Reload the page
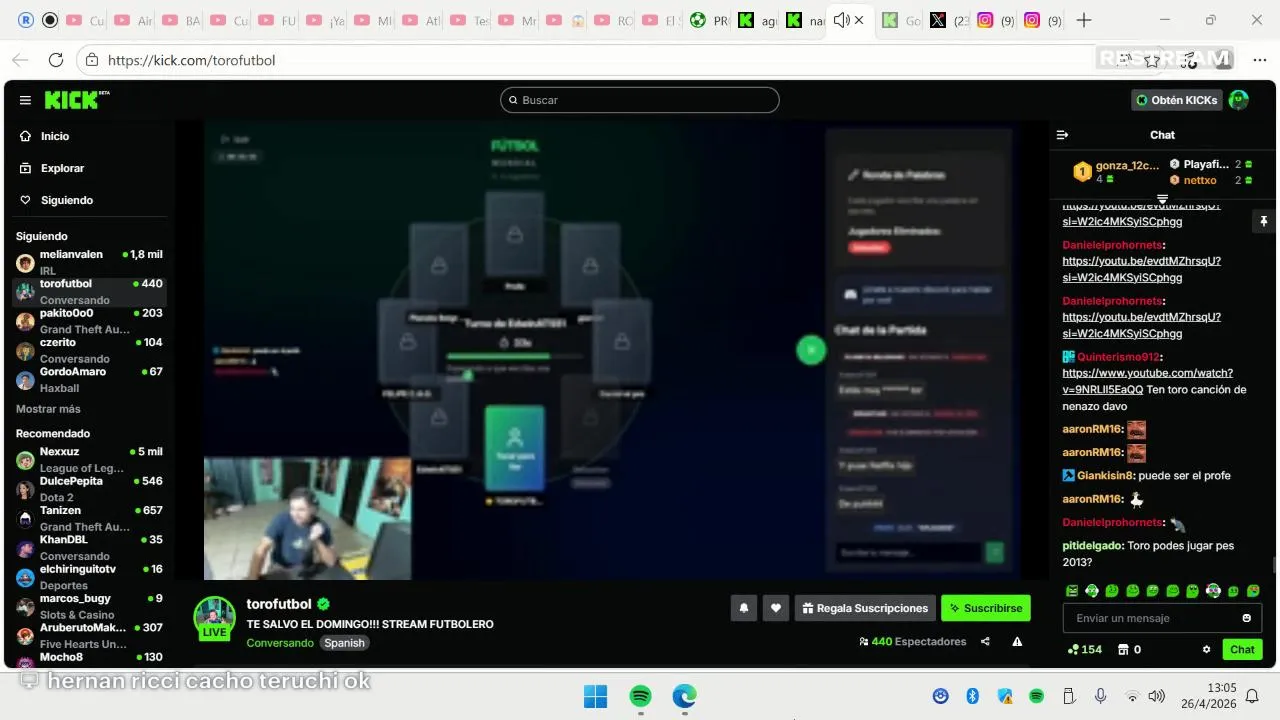Screen dimensions: 1280x720 click(56, 60)
